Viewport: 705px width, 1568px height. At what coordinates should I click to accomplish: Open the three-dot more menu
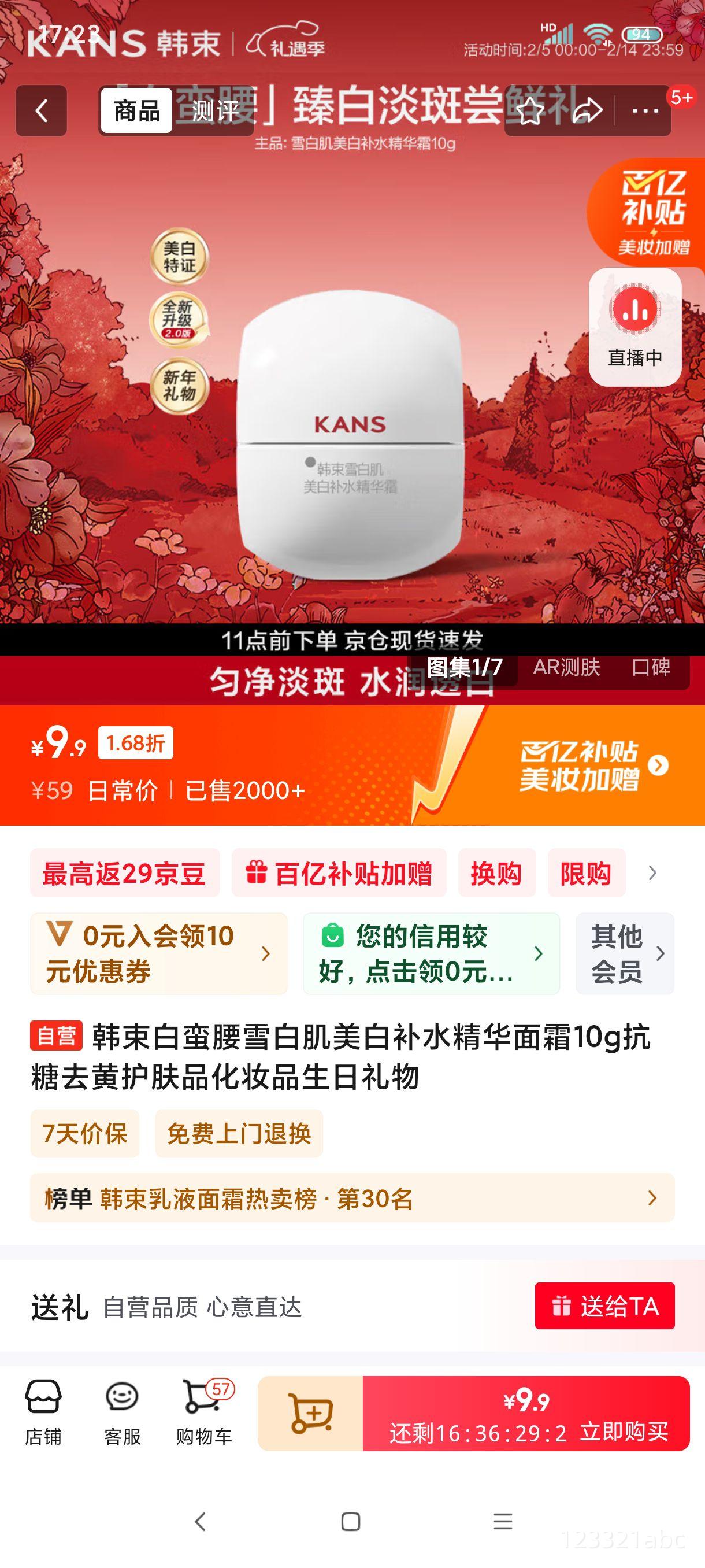645,111
